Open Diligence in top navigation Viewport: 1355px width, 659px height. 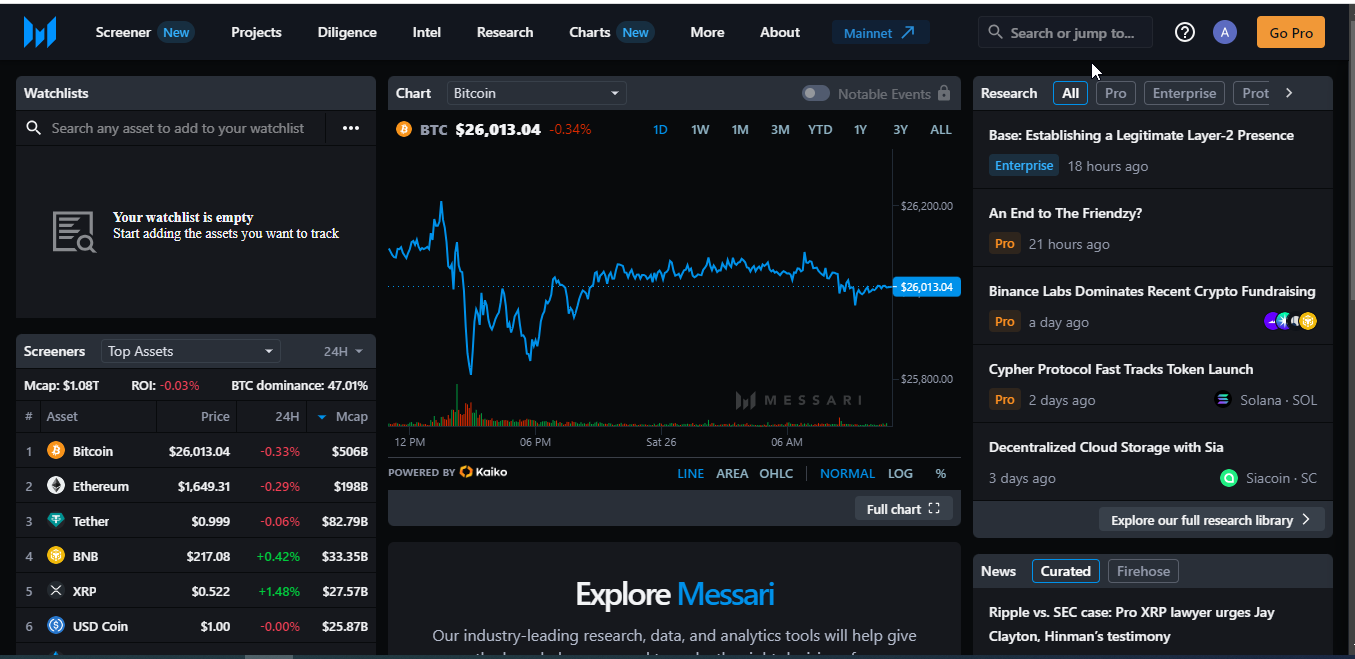(347, 32)
